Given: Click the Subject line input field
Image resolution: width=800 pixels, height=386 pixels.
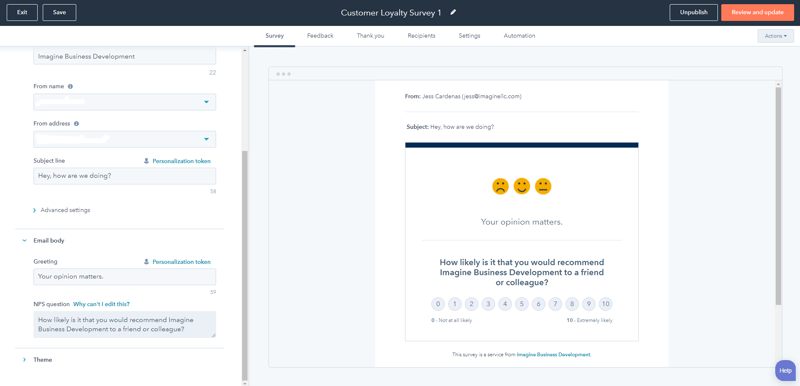Looking at the screenshot, I should [124, 176].
